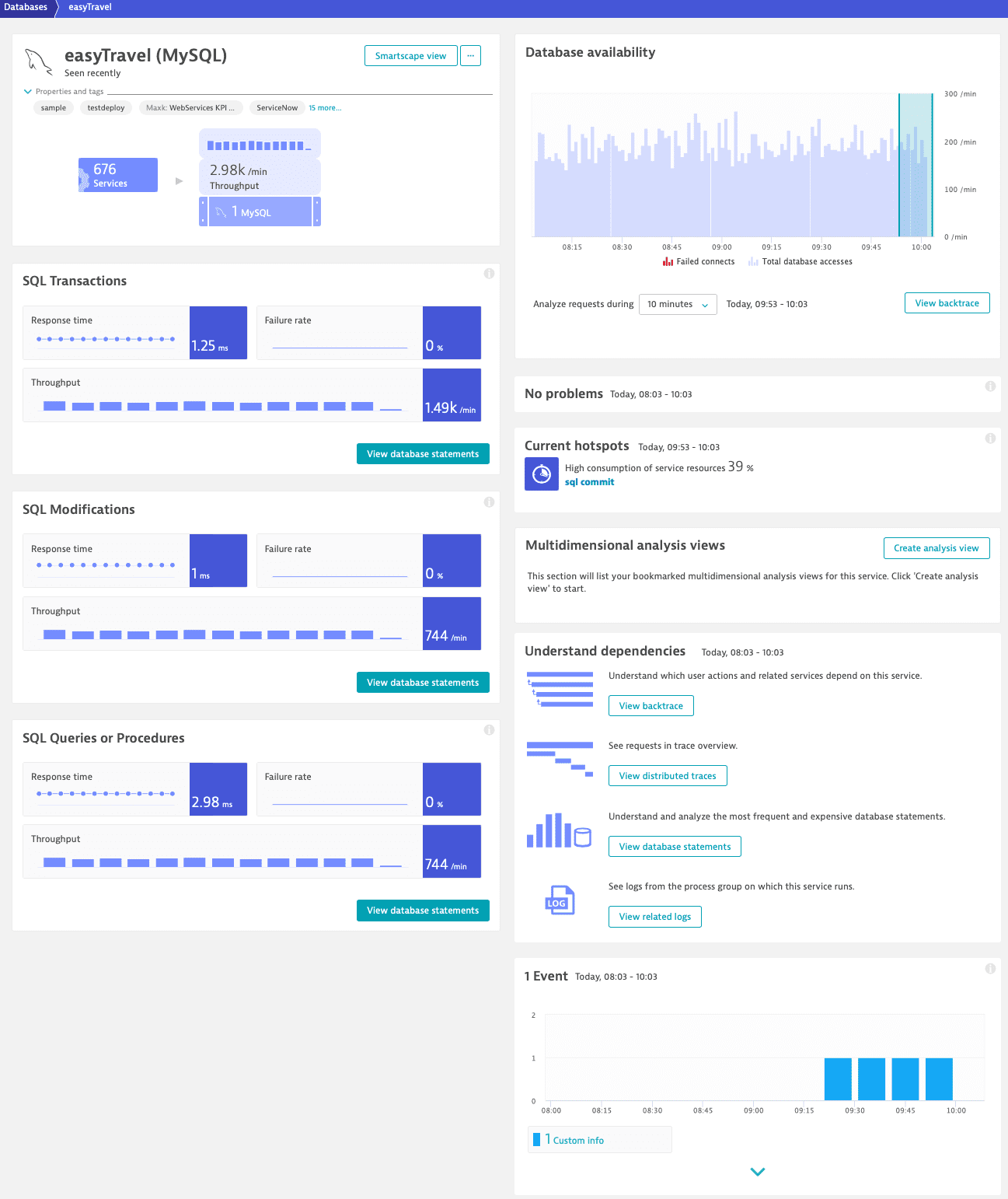This screenshot has width=1008, height=1199.
Task: Toggle Total database accesses legend item
Action: (800, 262)
